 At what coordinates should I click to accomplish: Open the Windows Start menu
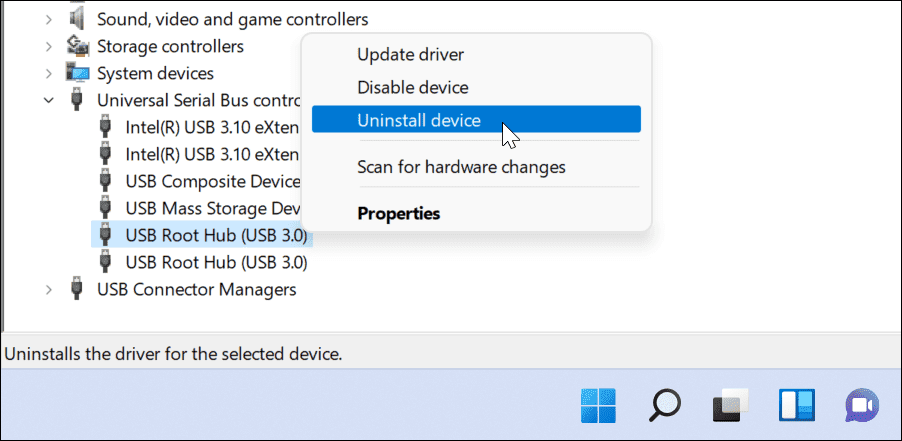599,405
